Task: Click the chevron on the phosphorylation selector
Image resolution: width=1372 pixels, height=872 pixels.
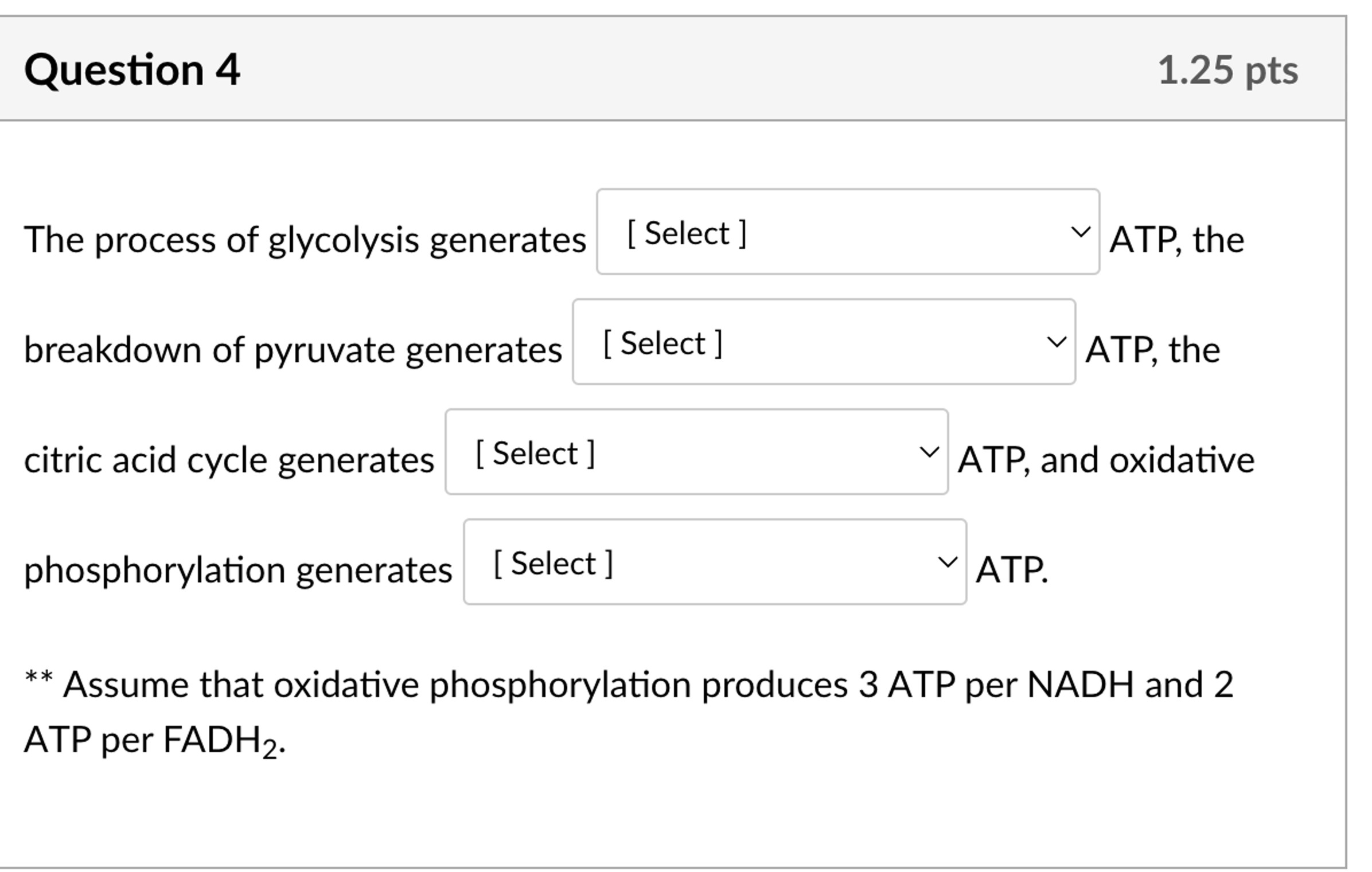Action: pos(949,561)
